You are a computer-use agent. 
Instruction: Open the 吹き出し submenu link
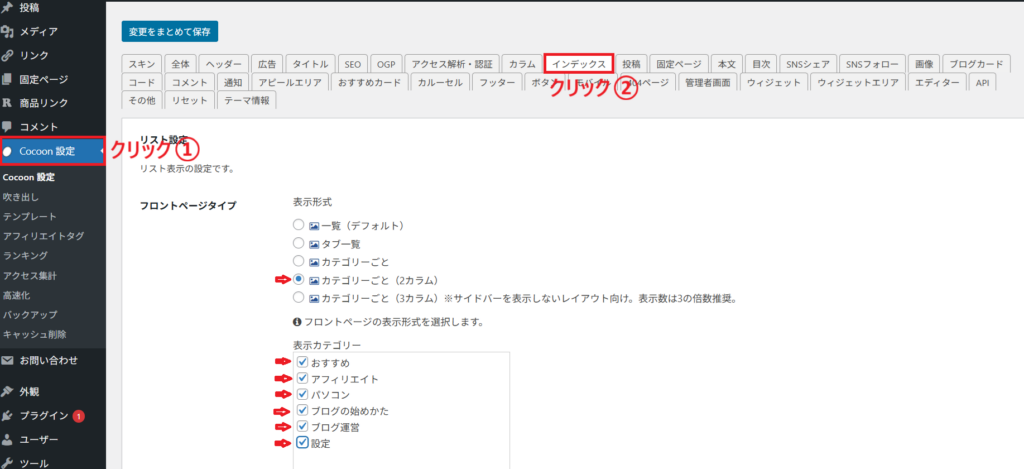point(22,197)
